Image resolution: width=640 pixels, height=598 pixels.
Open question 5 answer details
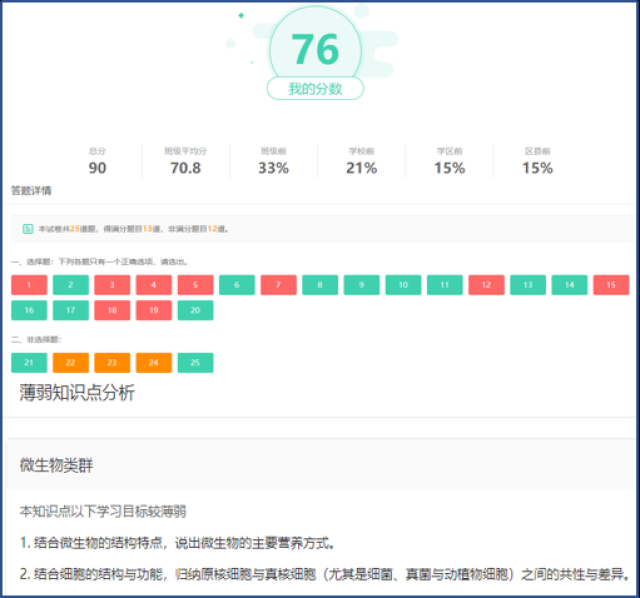196,285
